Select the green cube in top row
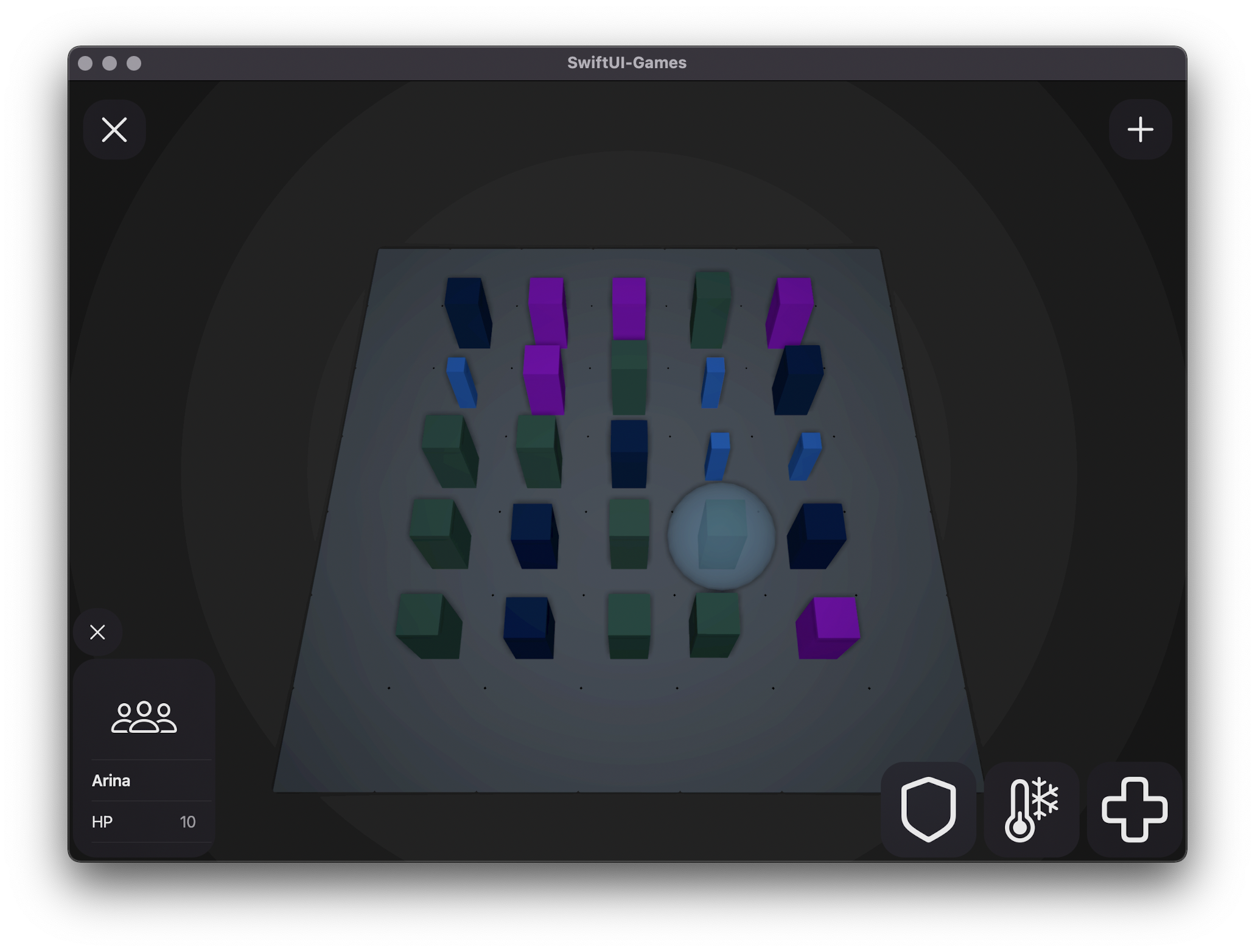The image size is (1255, 952). click(711, 309)
